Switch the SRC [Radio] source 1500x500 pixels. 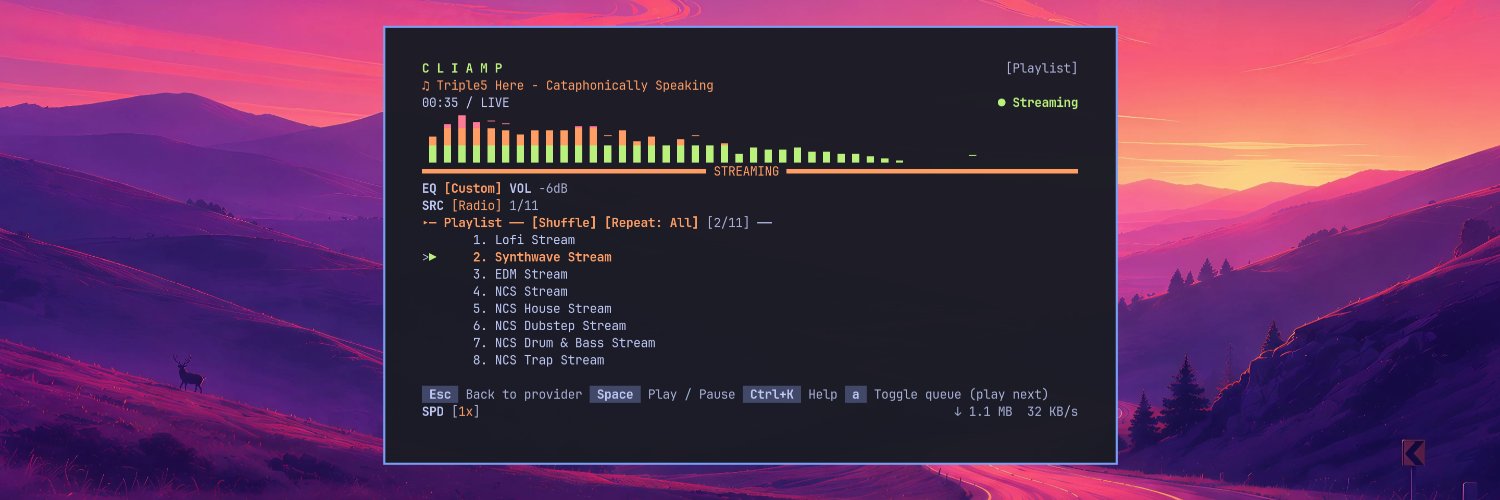click(477, 205)
